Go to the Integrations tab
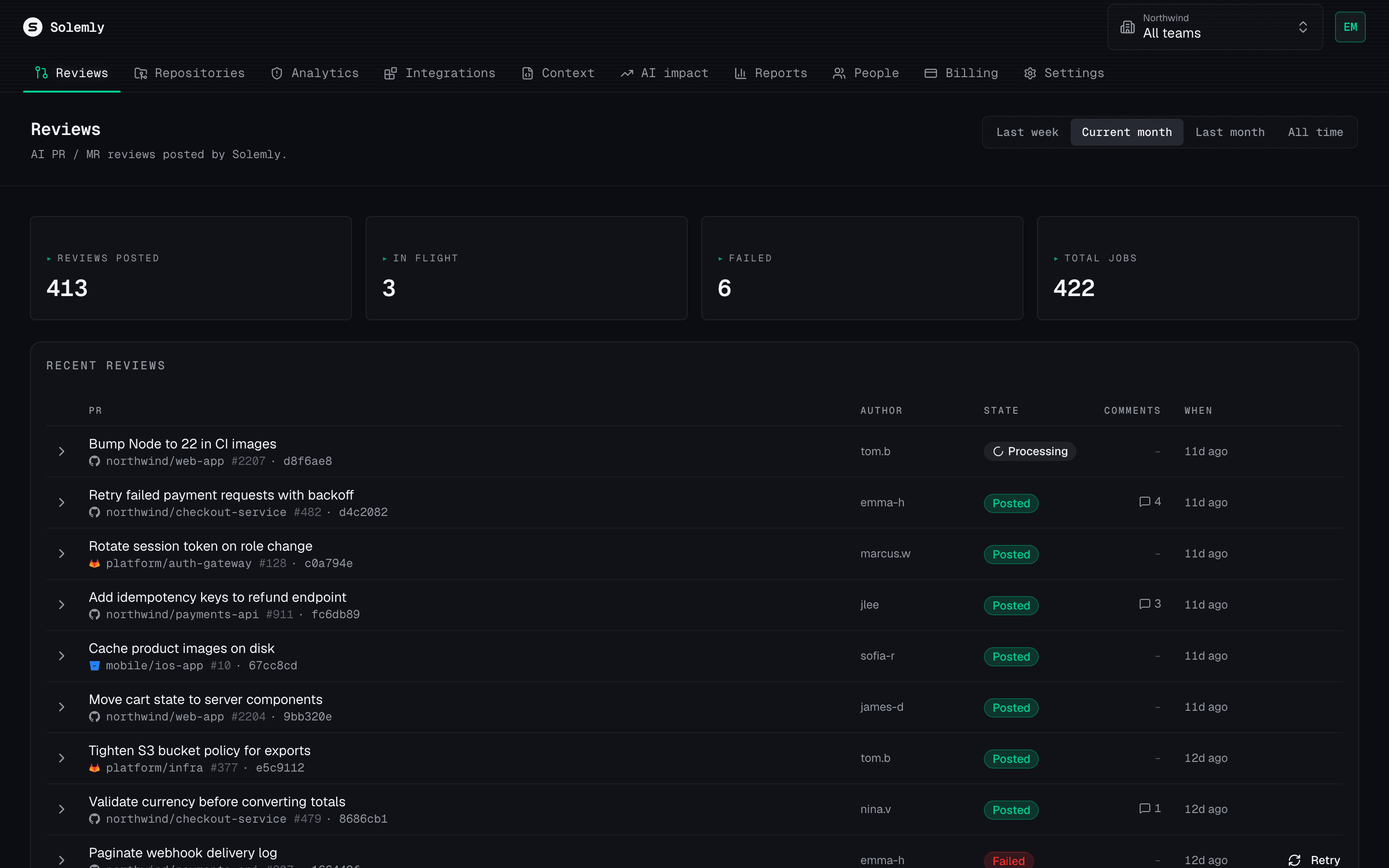Screen dimensions: 1389x868 pos(440,73)
